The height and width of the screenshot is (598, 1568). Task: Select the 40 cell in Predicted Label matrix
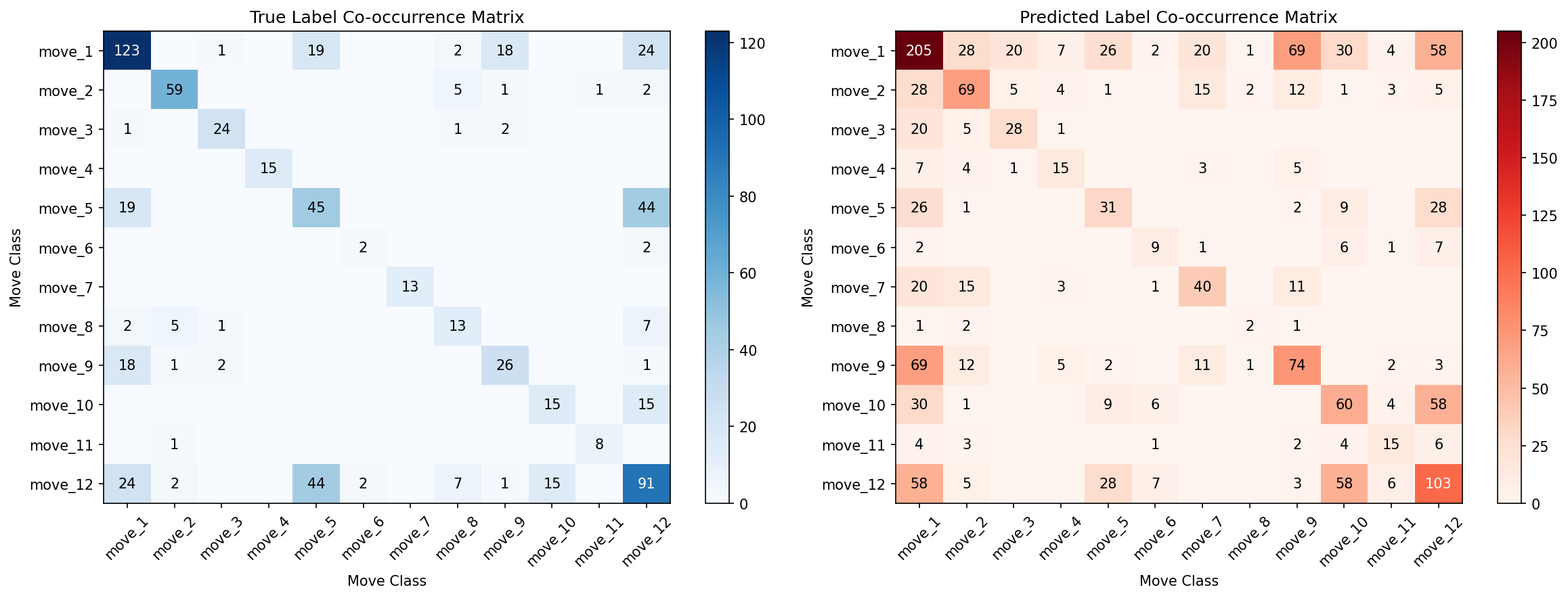pos(1202,287)
